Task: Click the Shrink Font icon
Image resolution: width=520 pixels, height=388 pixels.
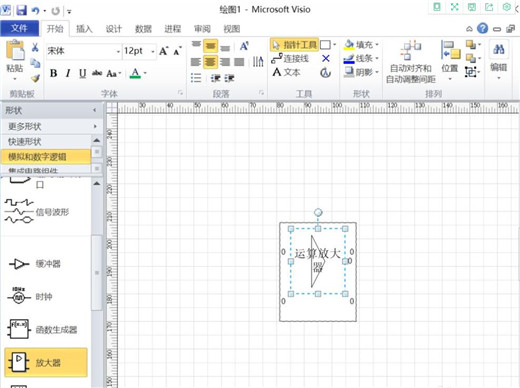Action: point(178,51)
